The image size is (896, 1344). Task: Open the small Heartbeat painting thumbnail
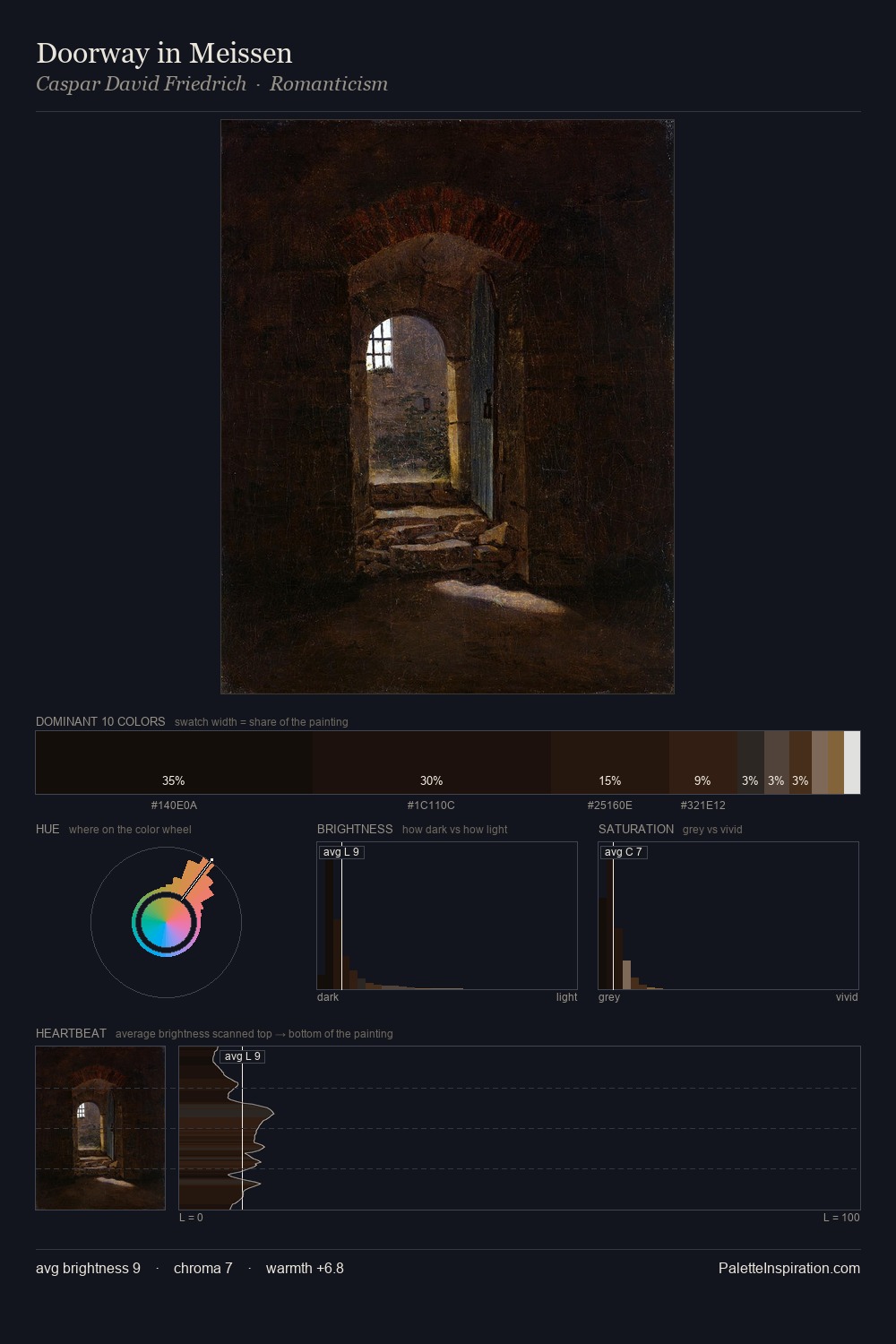[100, 1128]
